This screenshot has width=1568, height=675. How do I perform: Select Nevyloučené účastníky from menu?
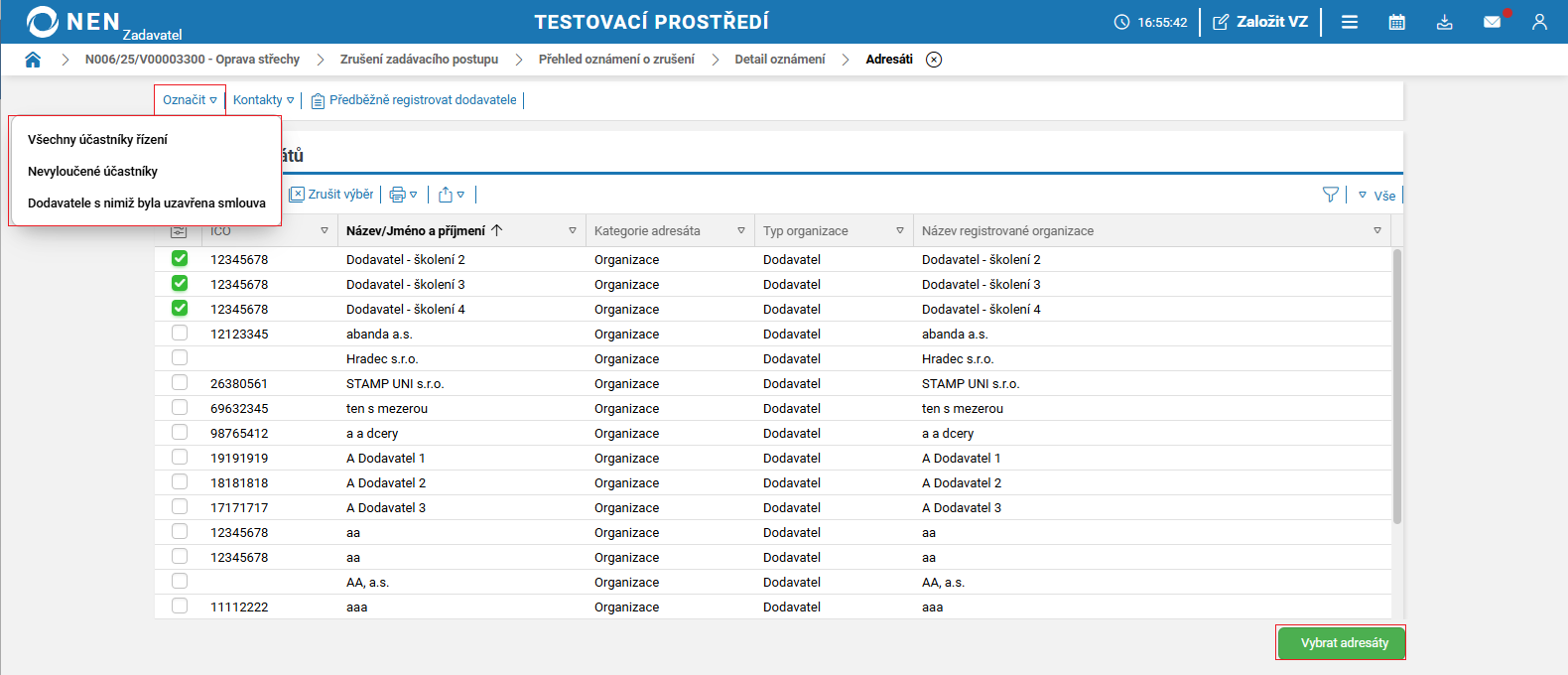pyautogui.click(x=92, y=172)
